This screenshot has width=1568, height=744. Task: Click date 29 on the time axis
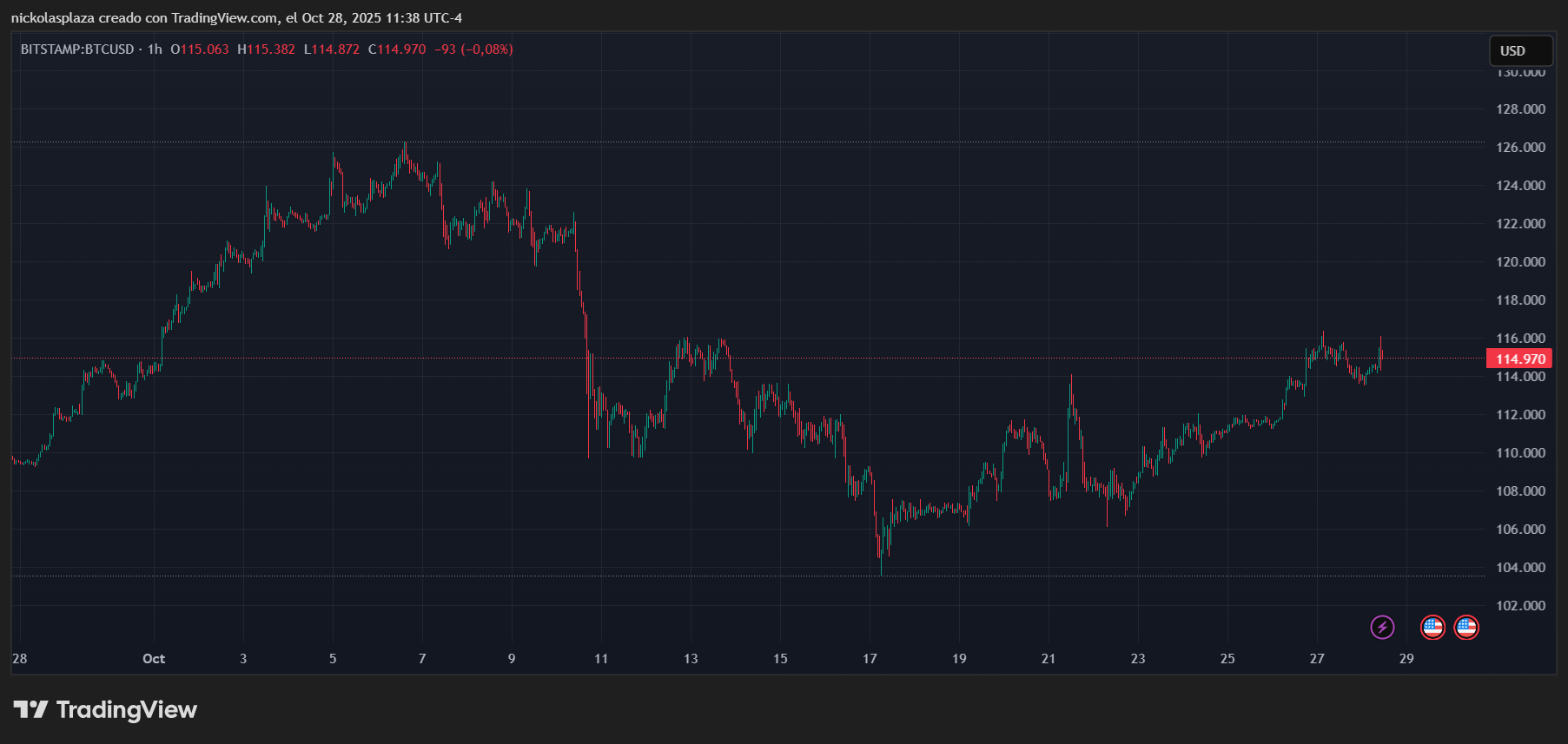click(x=1406, y=659)
